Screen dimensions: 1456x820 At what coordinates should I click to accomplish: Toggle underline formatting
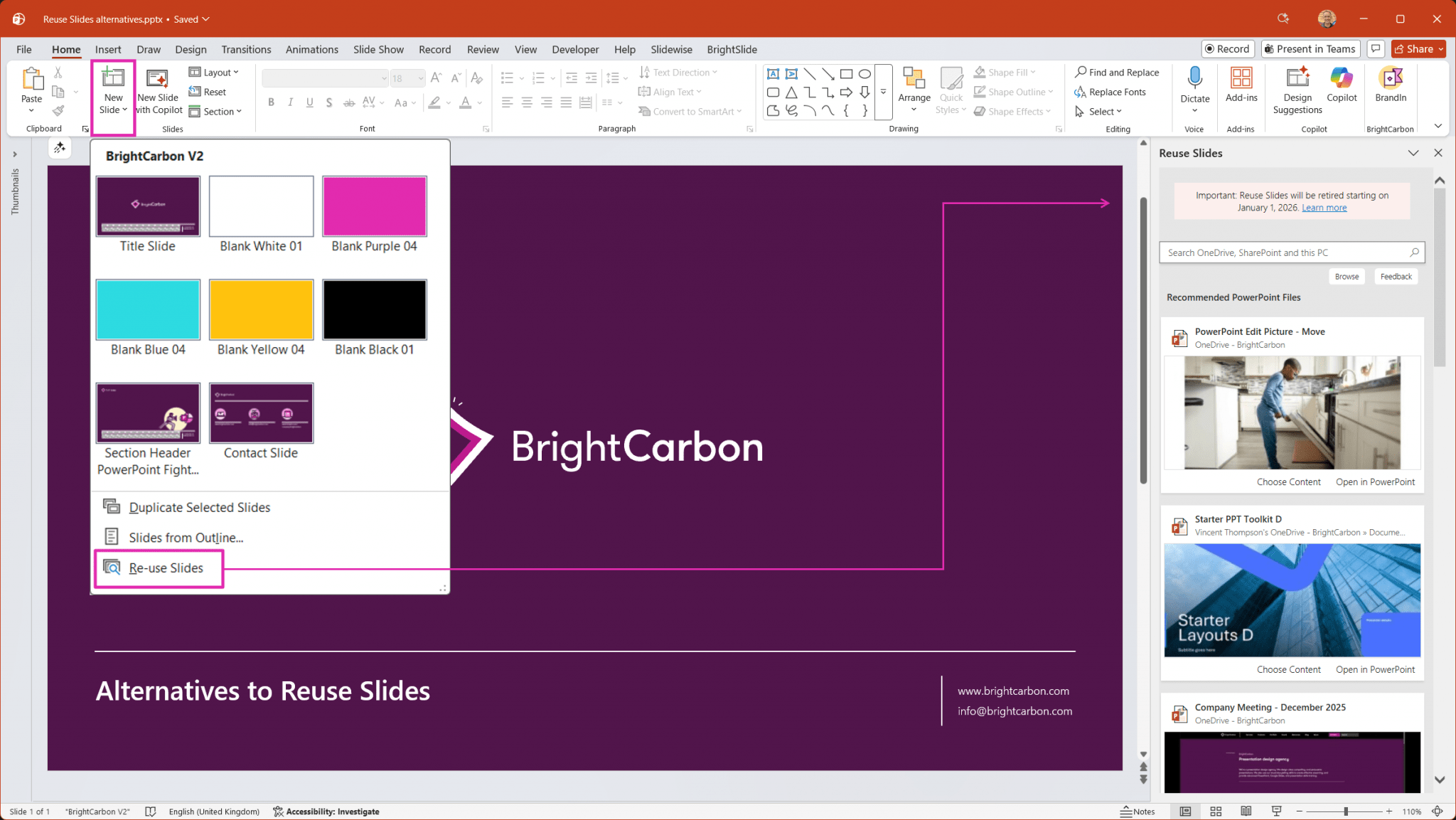[x=309, y=102]
